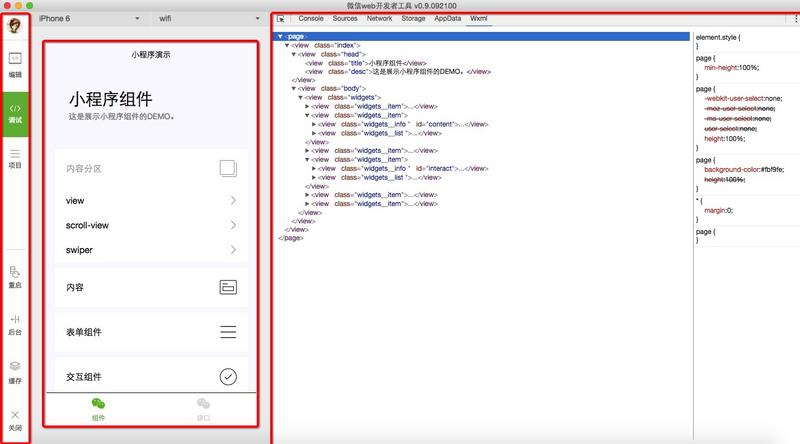The width and height of the screenshot is (800, 444).
Task: Click the 小程序演示 navigation title
Action: tap(151, 55)
